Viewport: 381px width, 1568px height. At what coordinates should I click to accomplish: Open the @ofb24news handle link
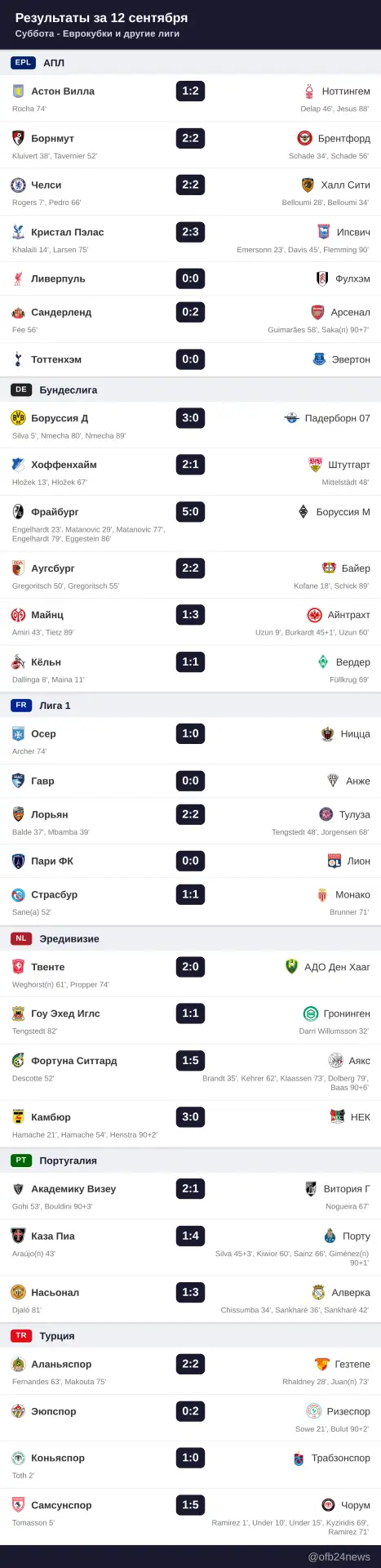tap(339, 1557)
